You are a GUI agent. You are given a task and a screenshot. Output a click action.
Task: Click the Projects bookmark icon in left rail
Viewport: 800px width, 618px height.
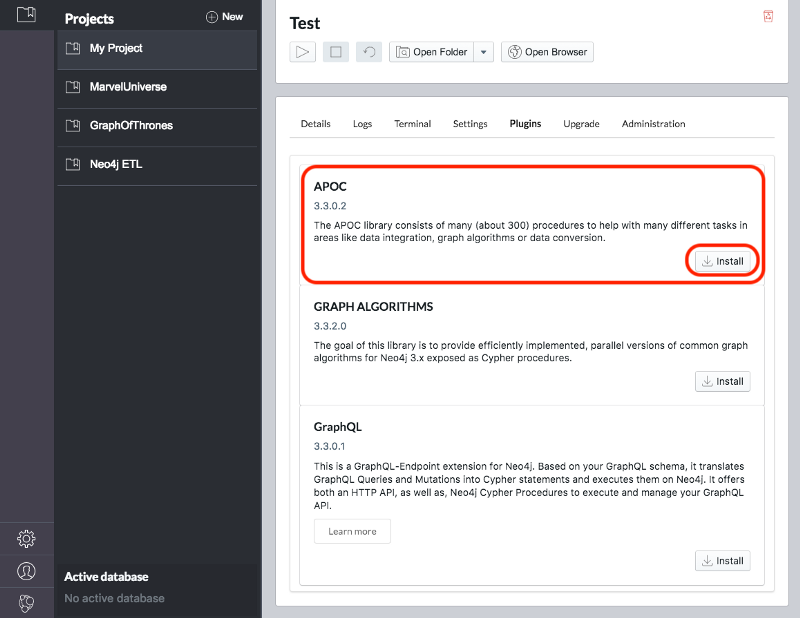[x=26, y=15]
